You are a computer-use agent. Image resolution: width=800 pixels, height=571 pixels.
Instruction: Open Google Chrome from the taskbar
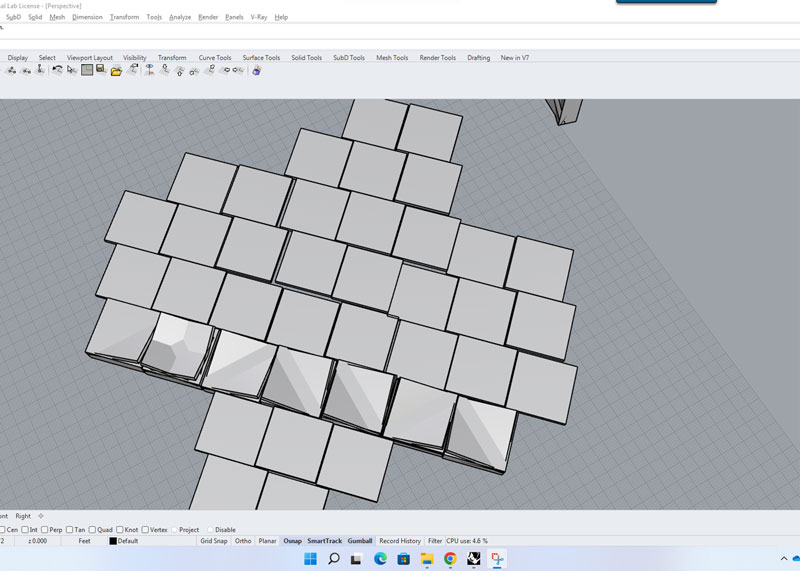(x=450, y=559)
